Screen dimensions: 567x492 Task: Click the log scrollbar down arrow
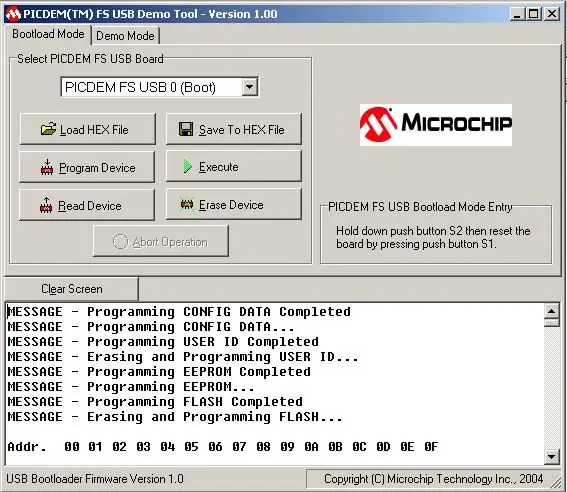551,457
